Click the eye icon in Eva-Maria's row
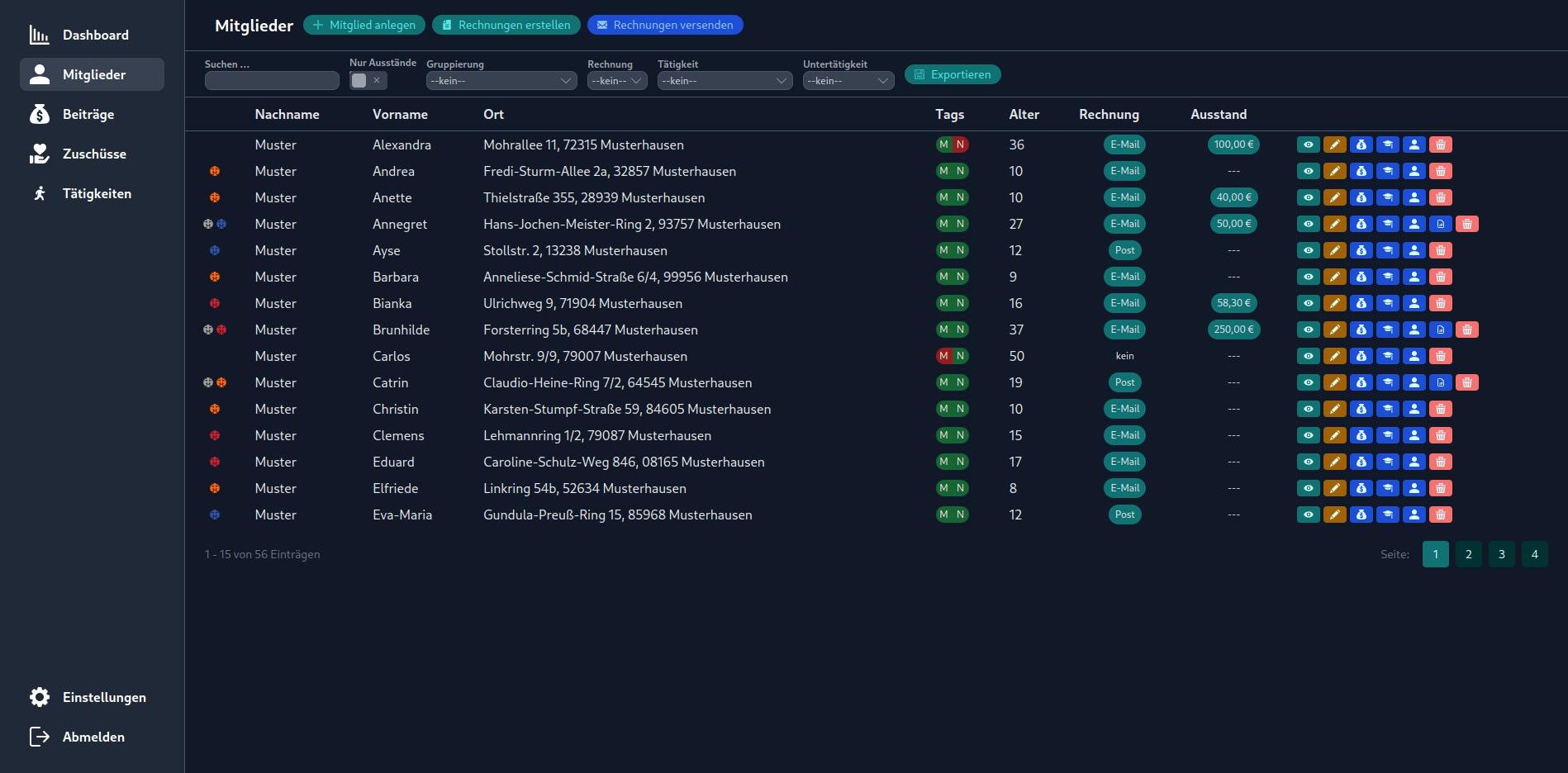 pos(1308,515)
